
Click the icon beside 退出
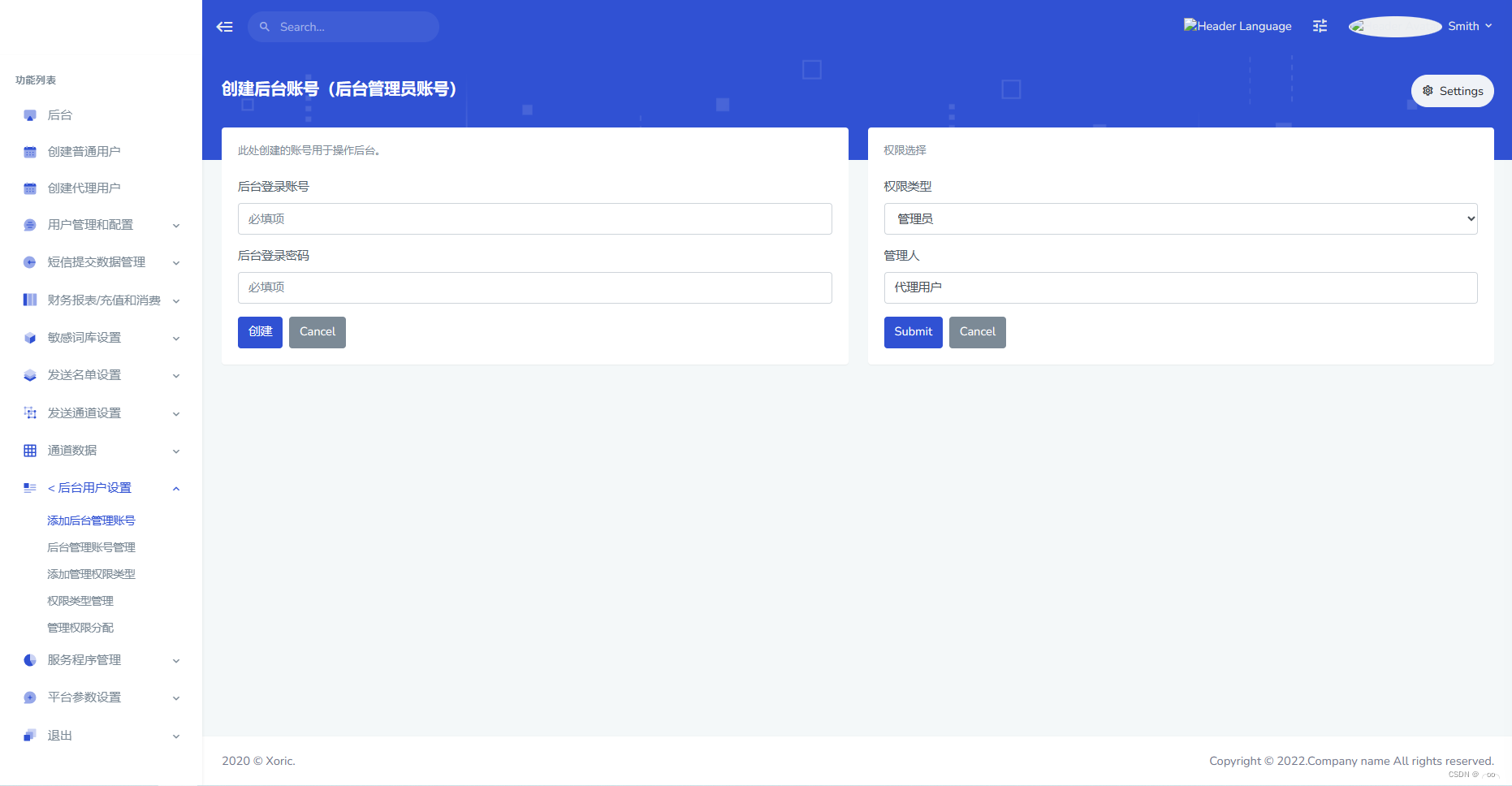[30, 736]
